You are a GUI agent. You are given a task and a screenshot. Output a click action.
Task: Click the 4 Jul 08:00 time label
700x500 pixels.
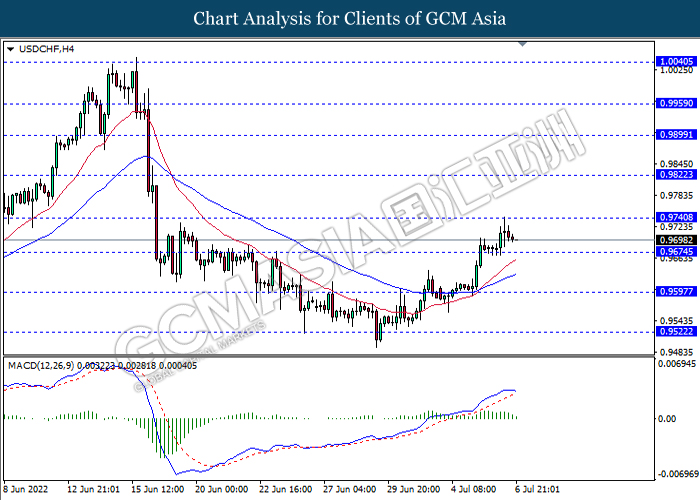[x=474, y=489]
